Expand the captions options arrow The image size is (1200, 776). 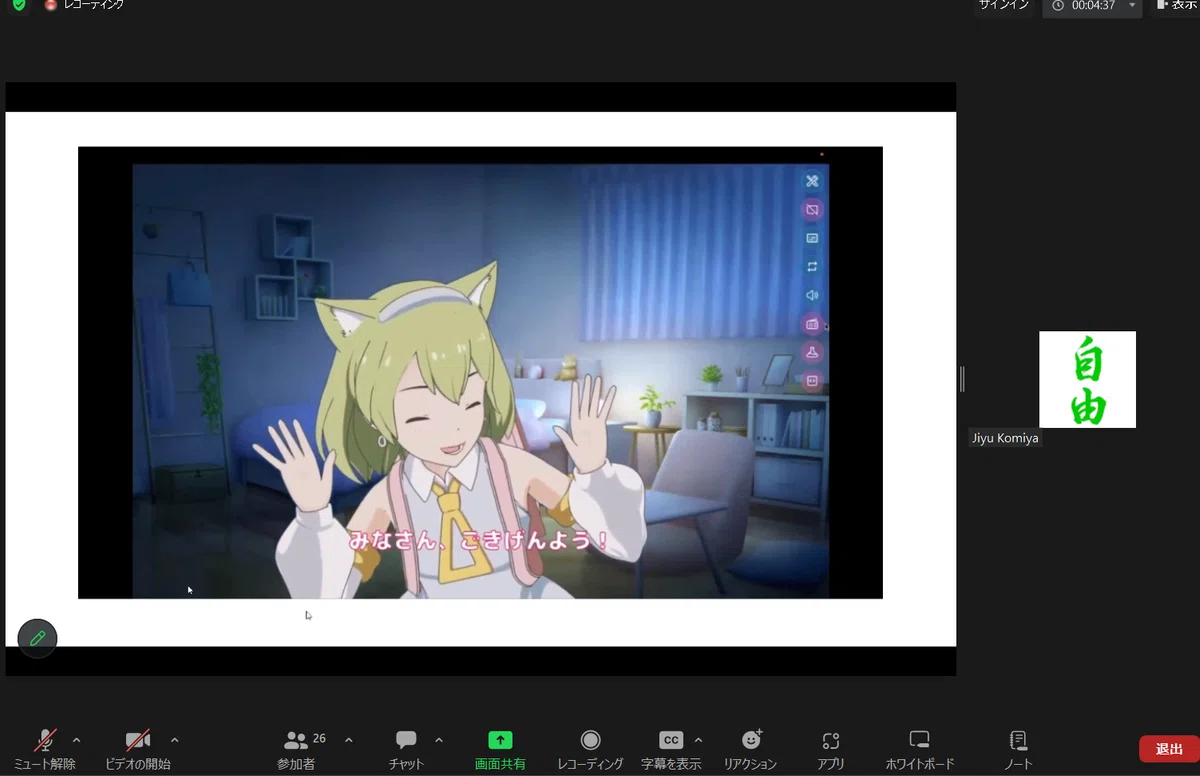click(x=698, y=740)
